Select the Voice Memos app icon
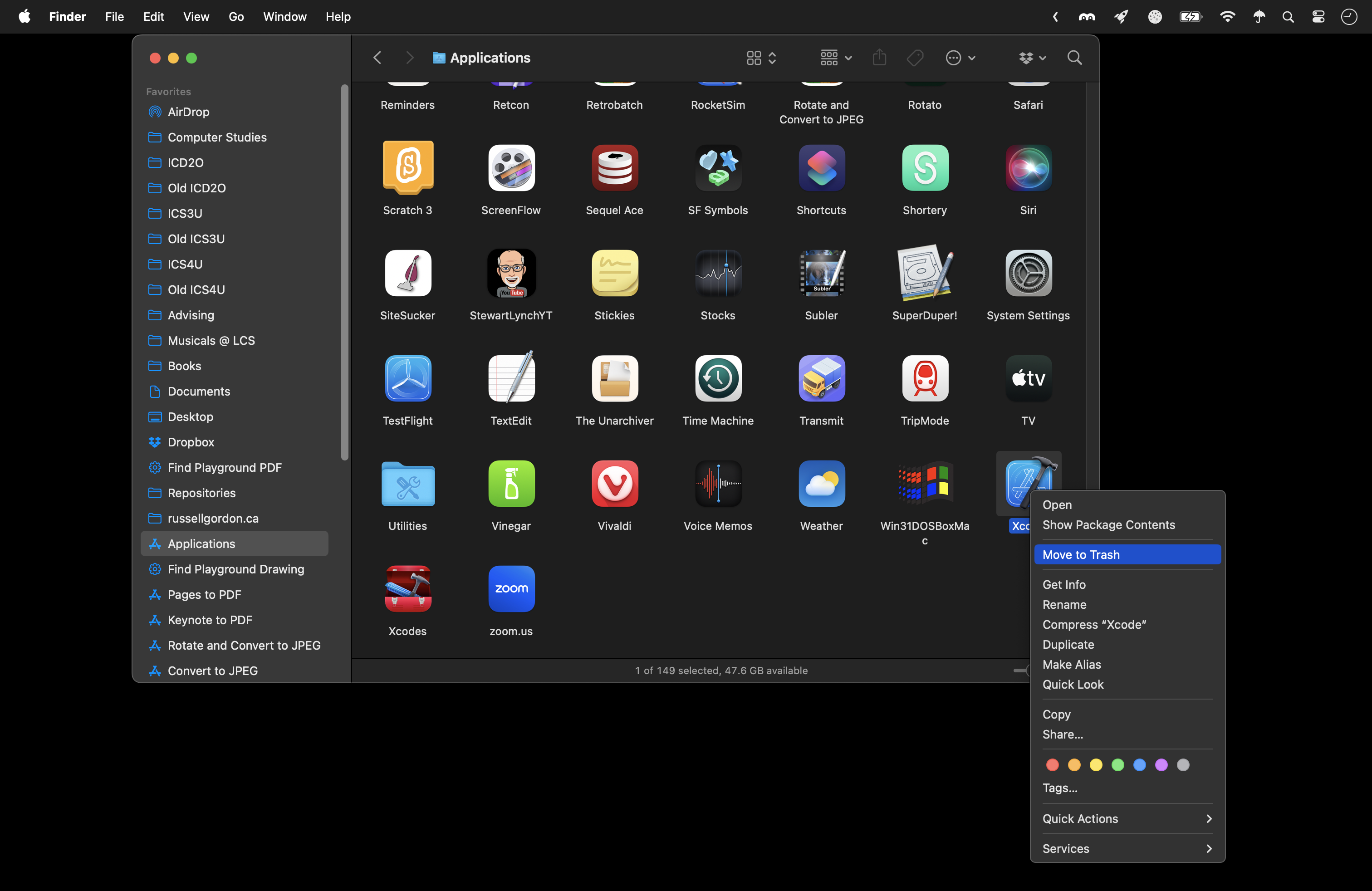Screen dimensions: 1372x891 (718, 484)
